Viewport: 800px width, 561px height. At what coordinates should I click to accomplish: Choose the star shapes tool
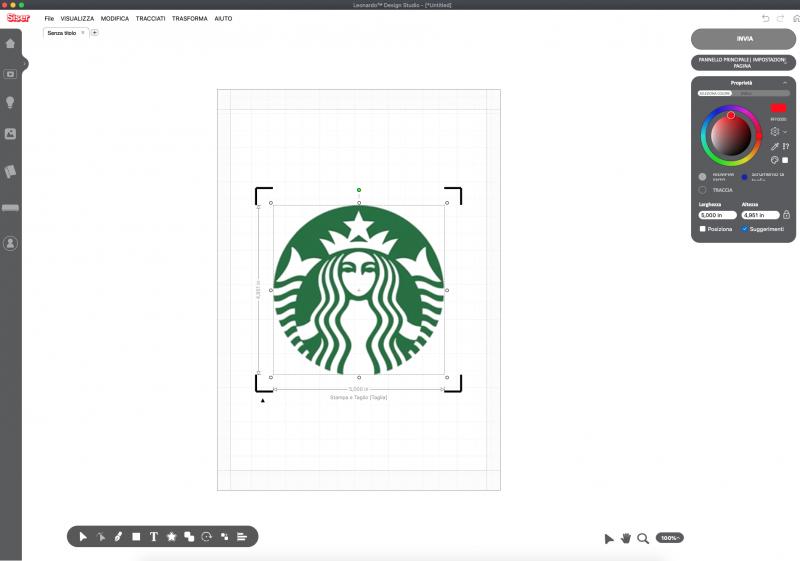tap(171, 537)
